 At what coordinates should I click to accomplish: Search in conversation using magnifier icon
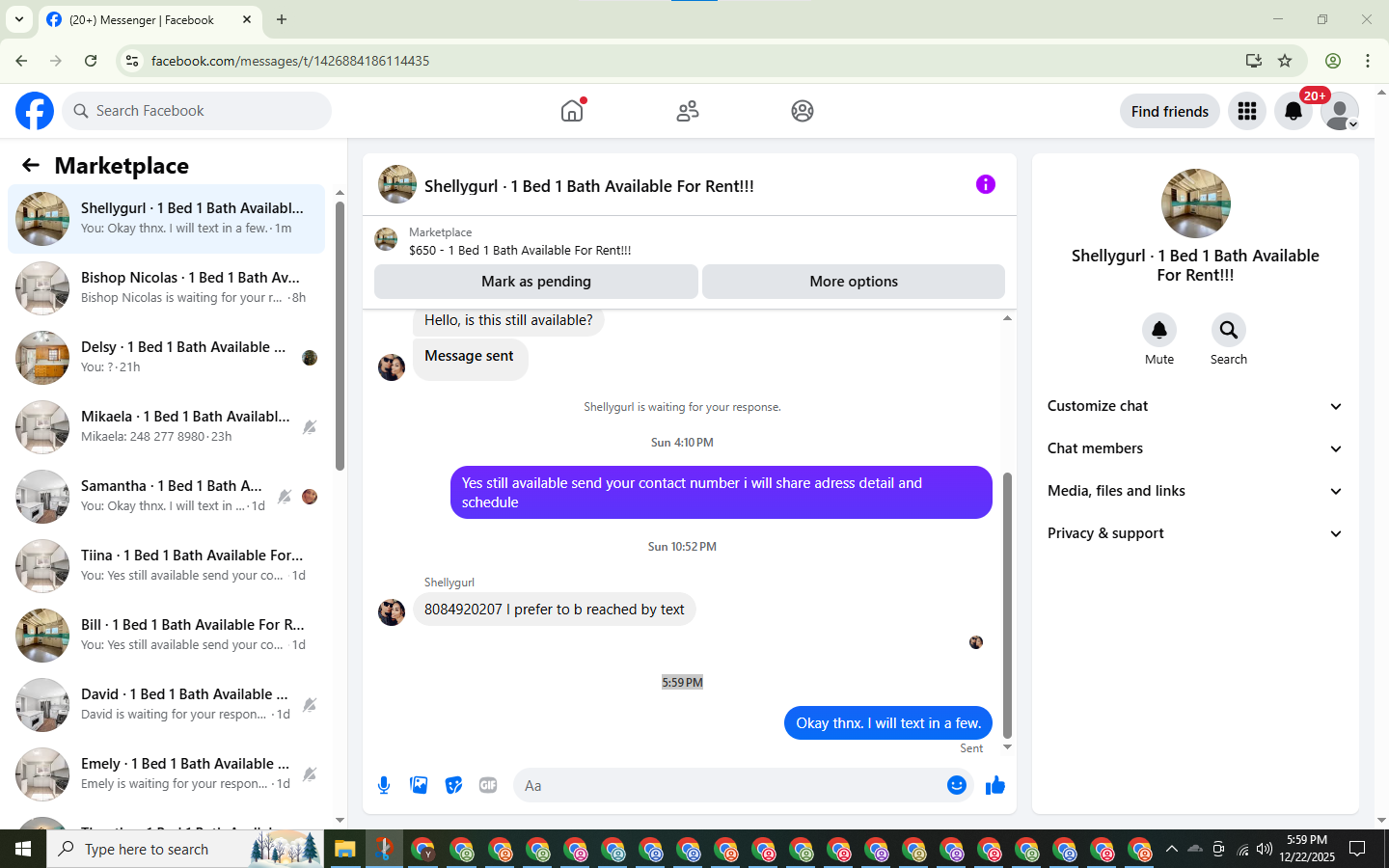pyautogui.click(x=1229, y=330)
